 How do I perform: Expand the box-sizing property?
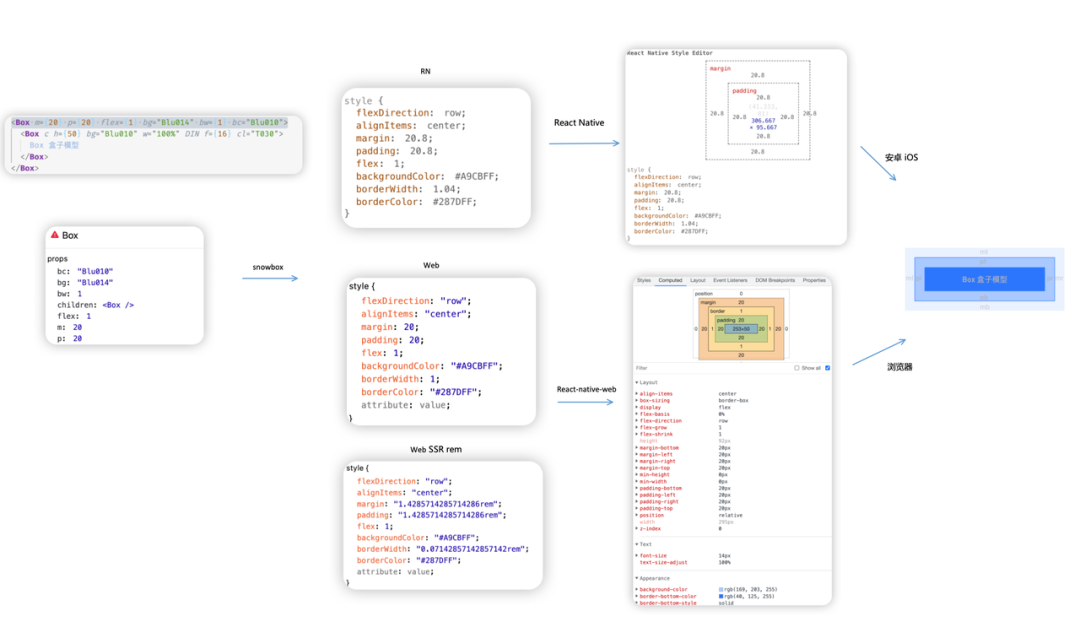click(636, 400)
